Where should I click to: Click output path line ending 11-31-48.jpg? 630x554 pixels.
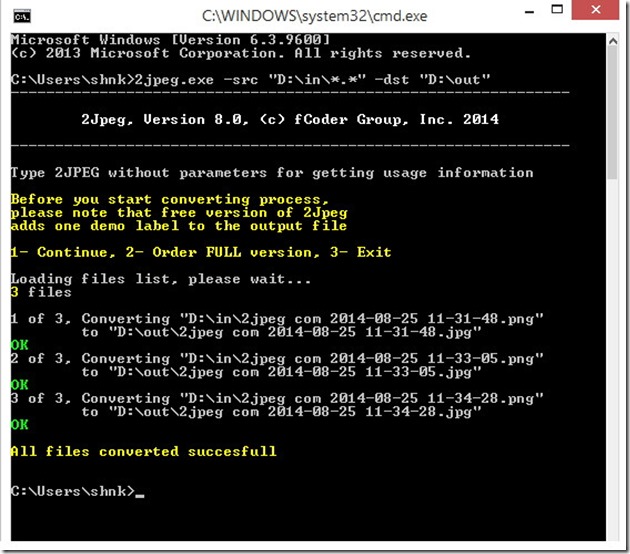tap(281, 332)
